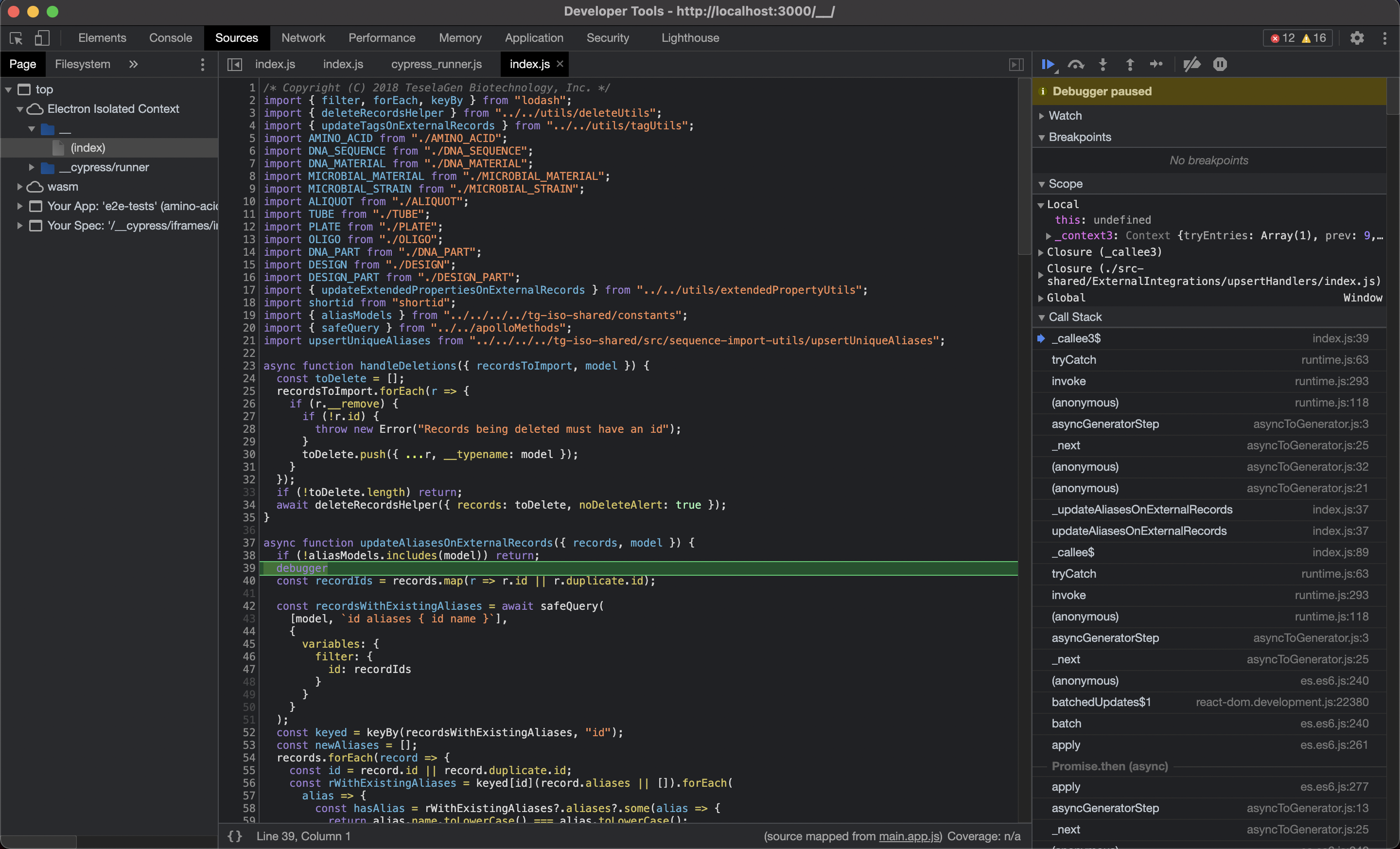This screenshot has width=1400, height=849.
Task: Click the red errors count badge
Action: pos(1282,38)
